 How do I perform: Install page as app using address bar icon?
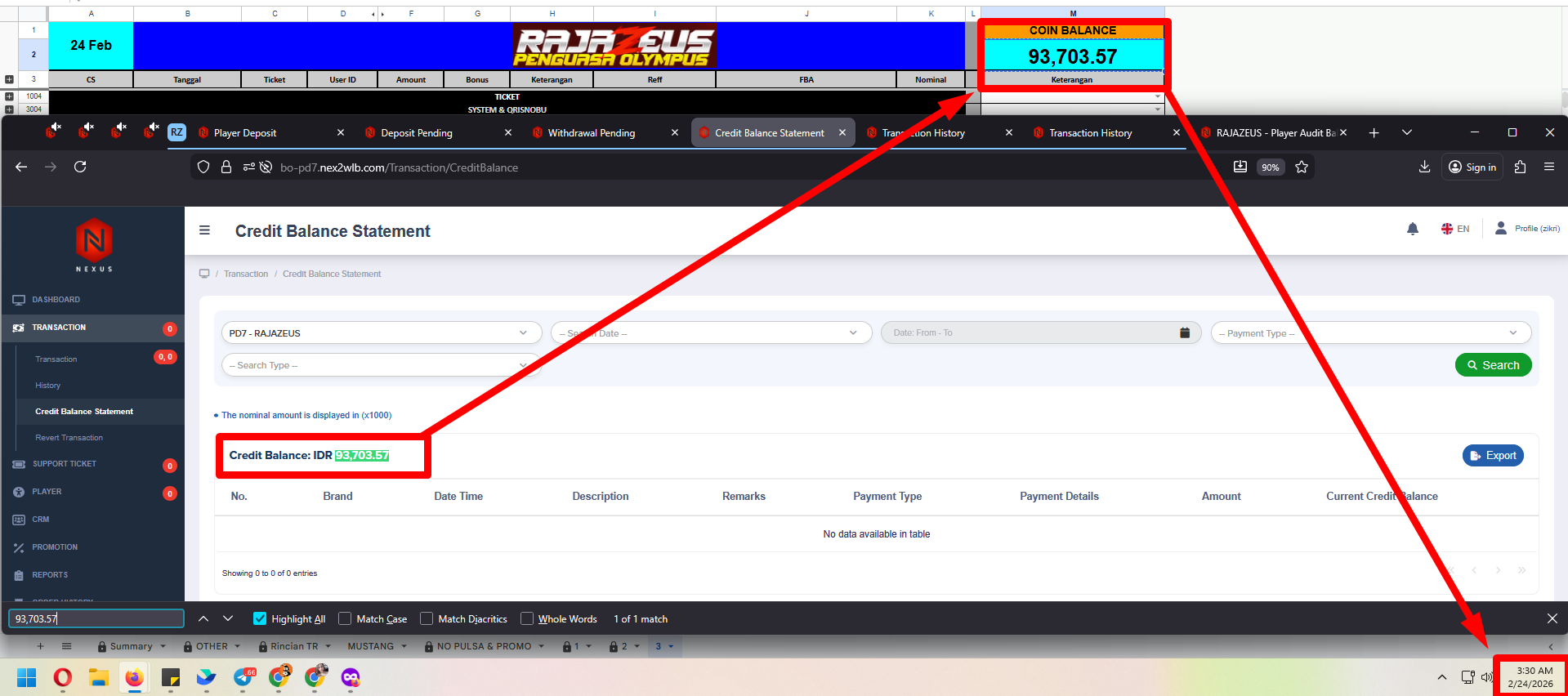[1240, 167]
